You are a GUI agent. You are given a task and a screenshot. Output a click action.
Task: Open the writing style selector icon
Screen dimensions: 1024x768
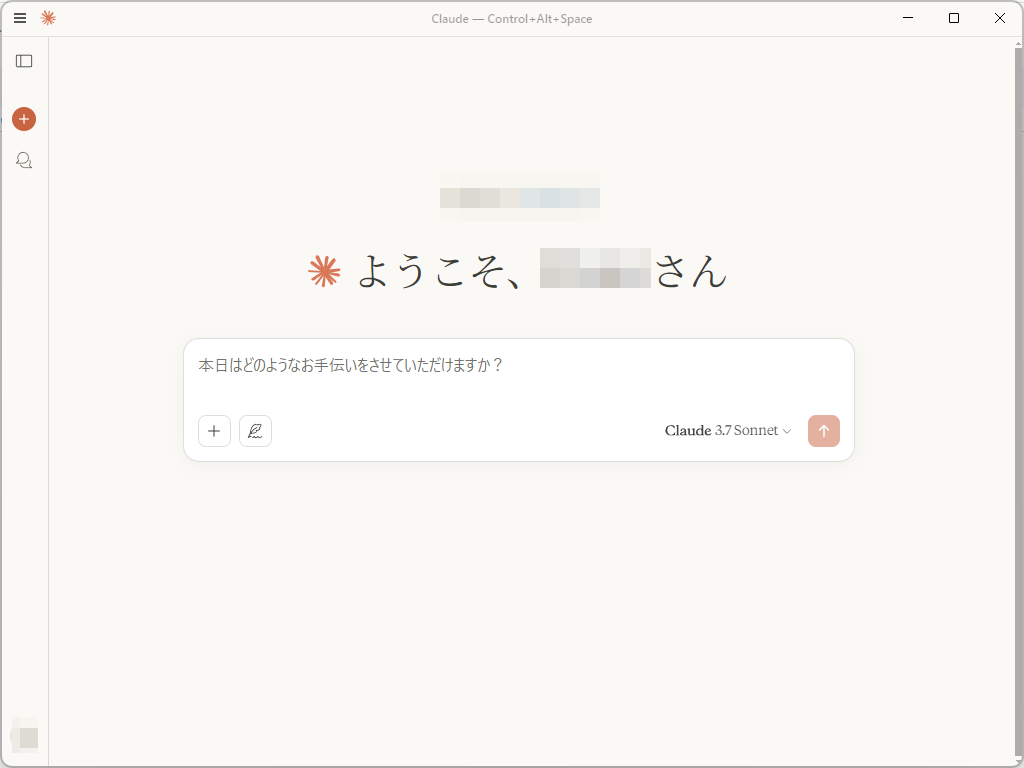255,431
